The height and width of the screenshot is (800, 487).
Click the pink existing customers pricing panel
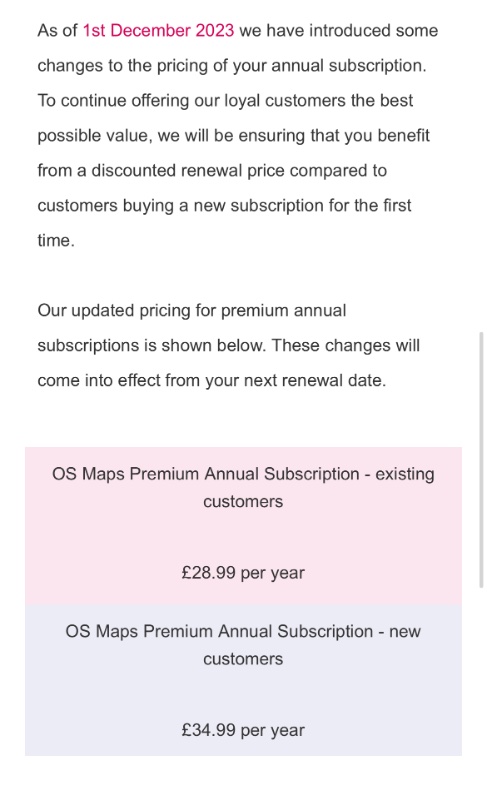[243, 526]
